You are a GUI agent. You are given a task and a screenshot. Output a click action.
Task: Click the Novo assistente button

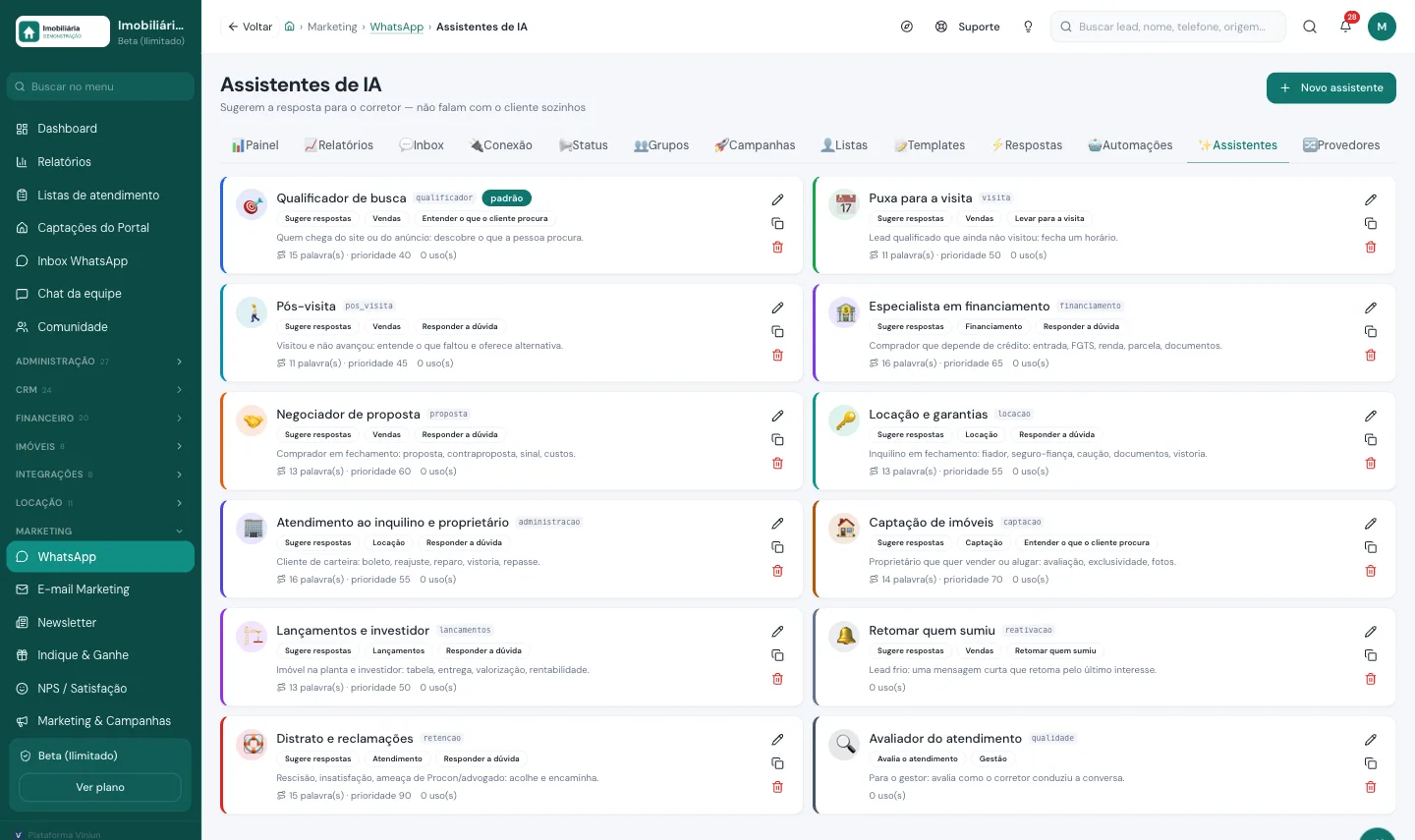tap(1331, 87)
